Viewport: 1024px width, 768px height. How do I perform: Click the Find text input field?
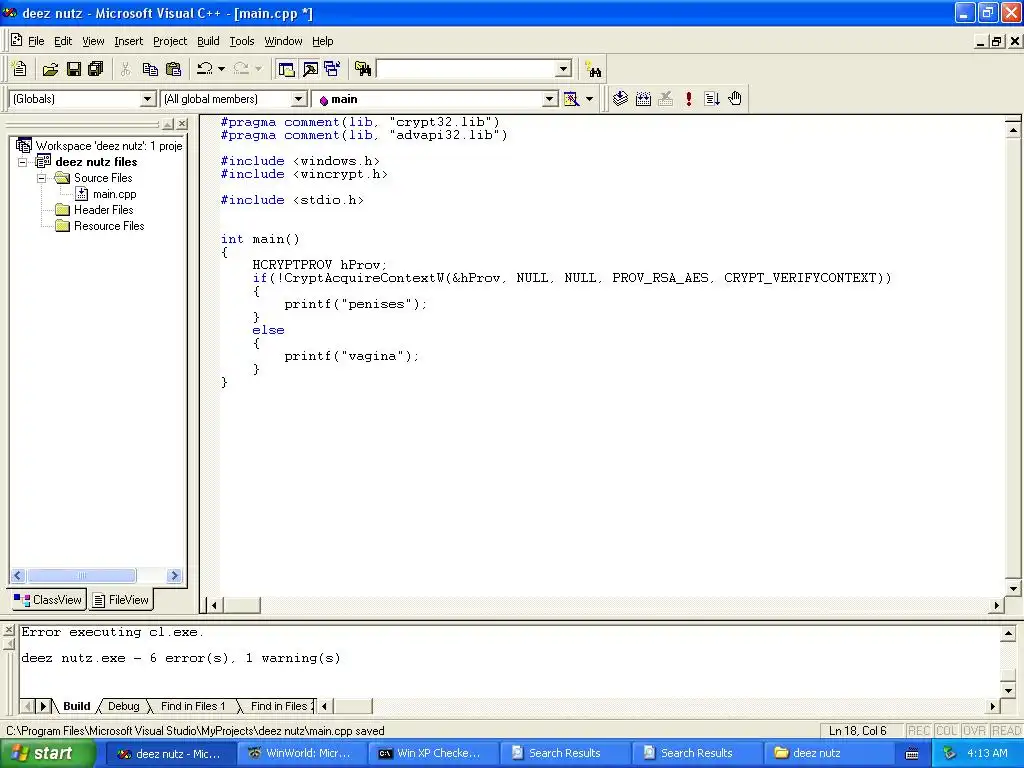coord(466,69)
